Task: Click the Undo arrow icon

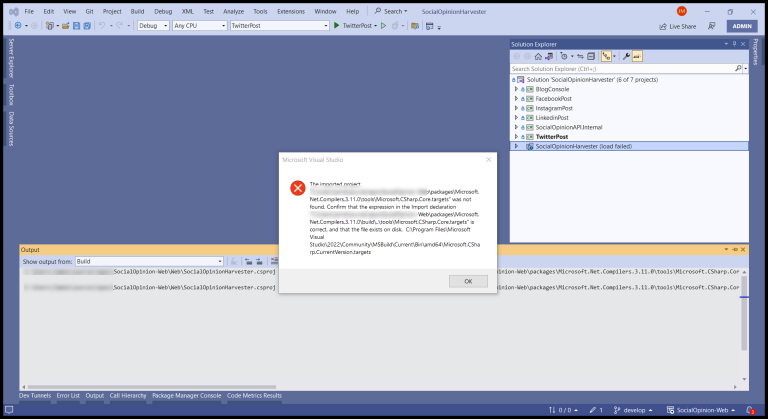Action: [x=102, y=25]
